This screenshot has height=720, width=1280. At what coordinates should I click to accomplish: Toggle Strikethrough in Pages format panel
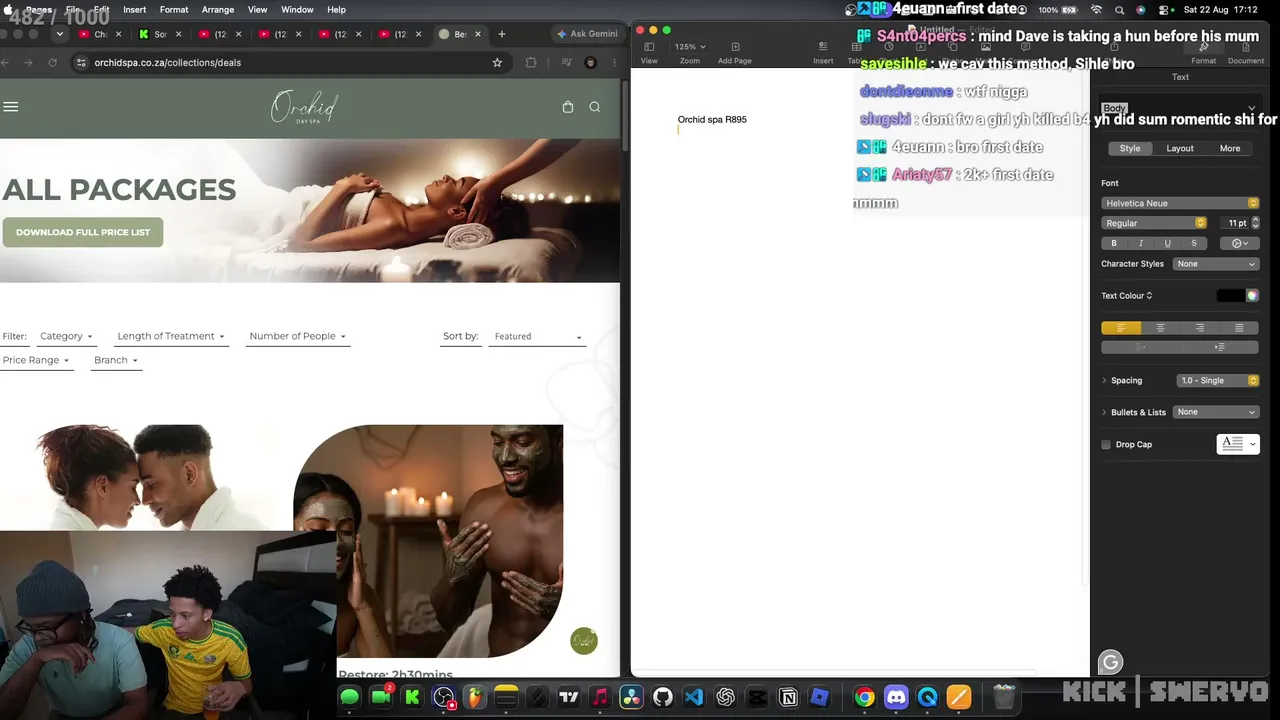(1193, 243)
